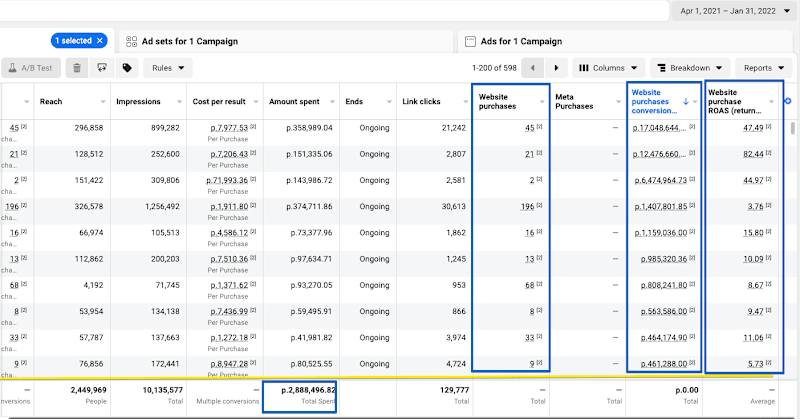Click footnote icon beside website purchases 45
This screenshot has height=419, width=800.
pos(539,127)
